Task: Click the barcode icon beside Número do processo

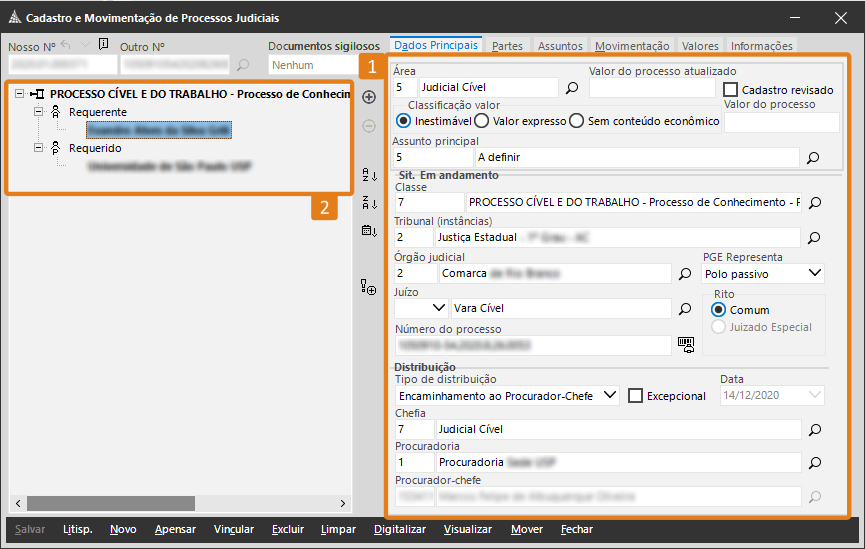Action: (685, 344)
